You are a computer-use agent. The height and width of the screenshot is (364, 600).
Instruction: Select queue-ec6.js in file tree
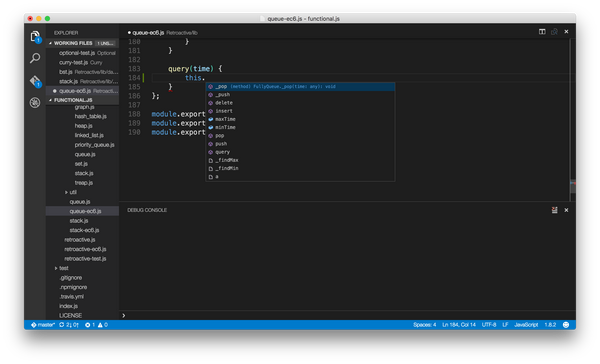pyautogui.click(x=82, y=211)
